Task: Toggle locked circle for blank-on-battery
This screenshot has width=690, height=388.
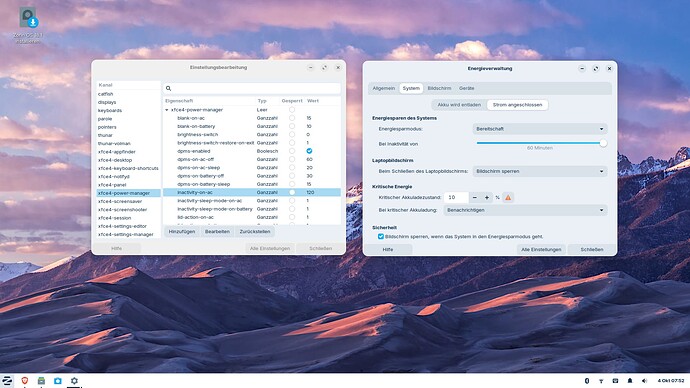Action: [x=292, y=126]
